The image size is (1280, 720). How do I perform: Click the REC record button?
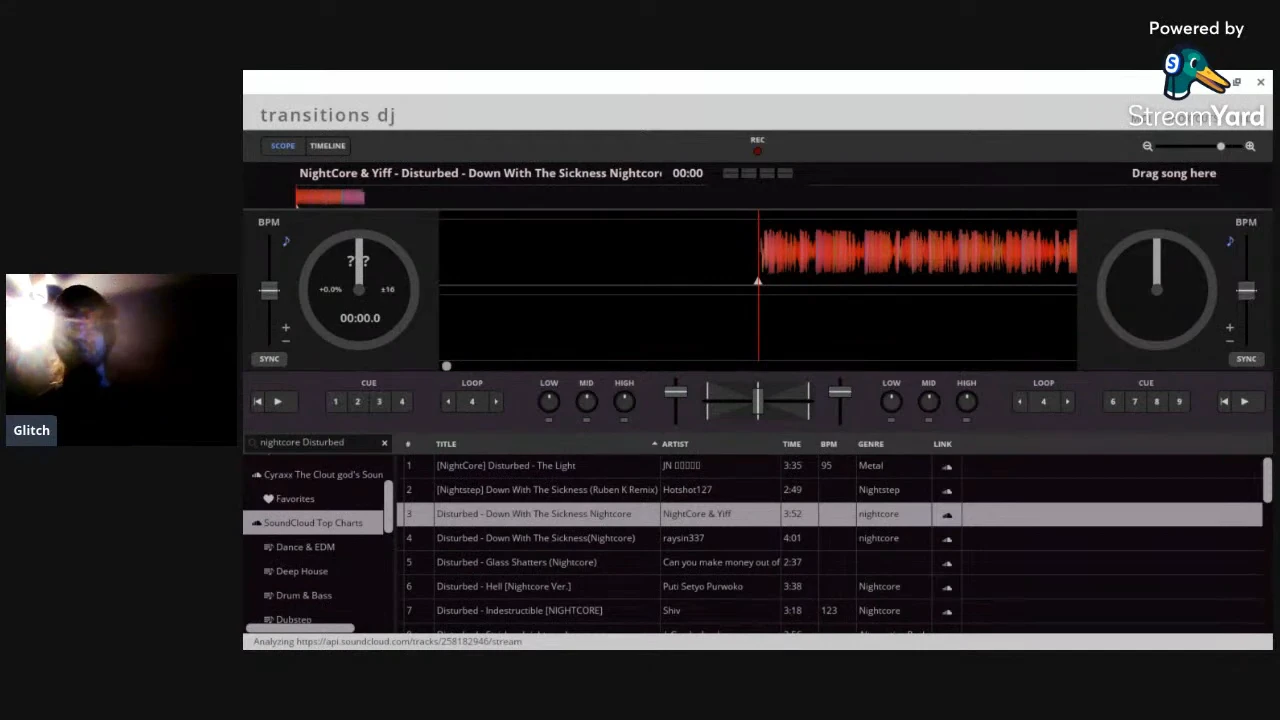pos(757,151)
